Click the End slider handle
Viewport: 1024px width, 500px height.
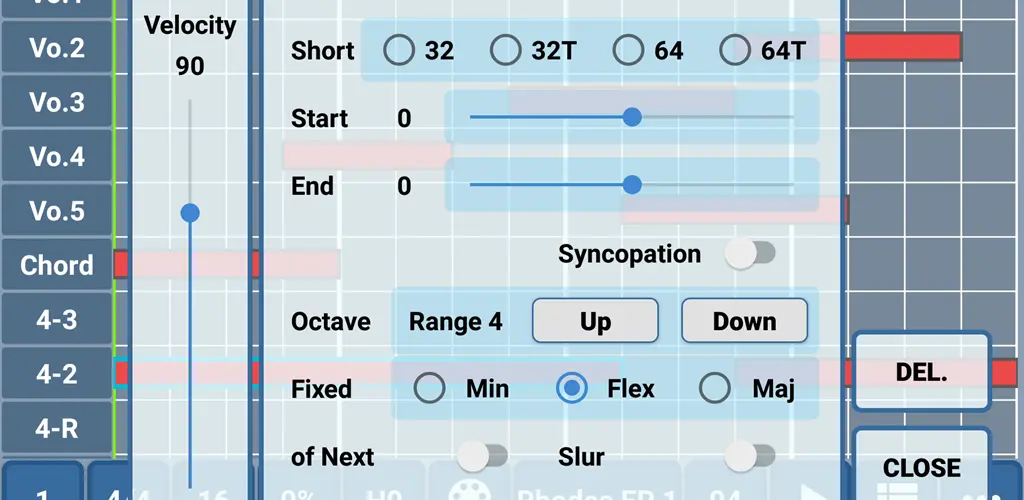(x=632, y=185)
